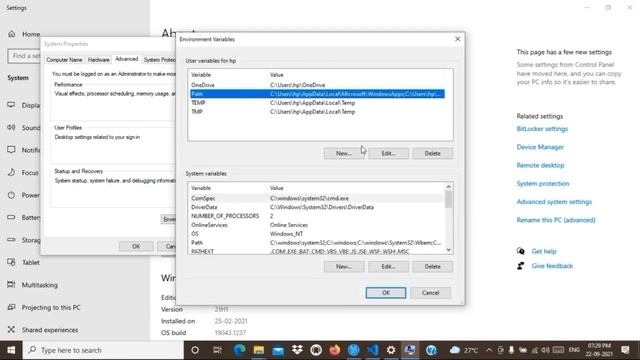Screen dimensions: 640x360
Task: Click New under system variables
Action: [x=344, y=267]
